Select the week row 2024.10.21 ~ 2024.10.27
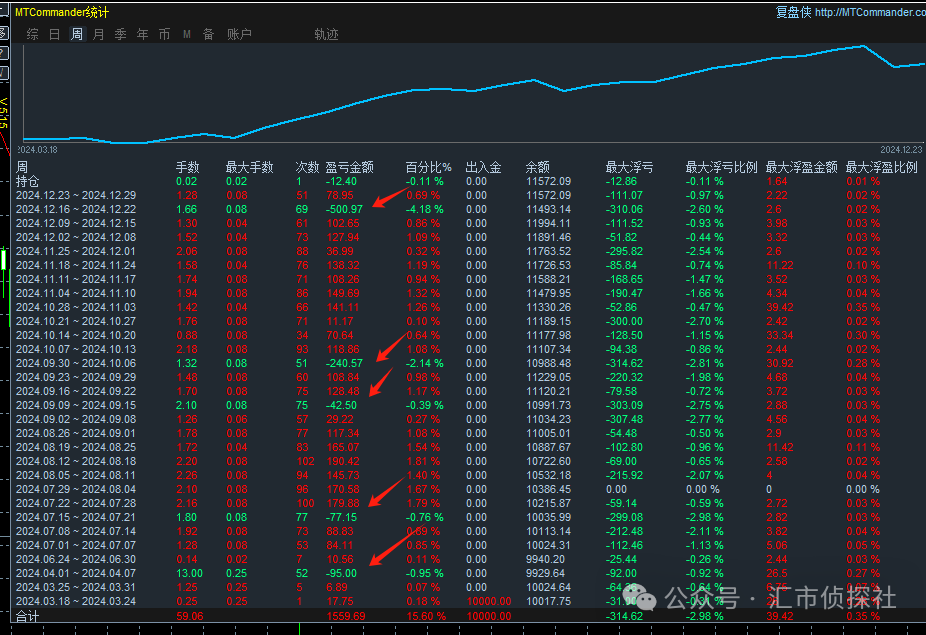 tap(76, 321)
